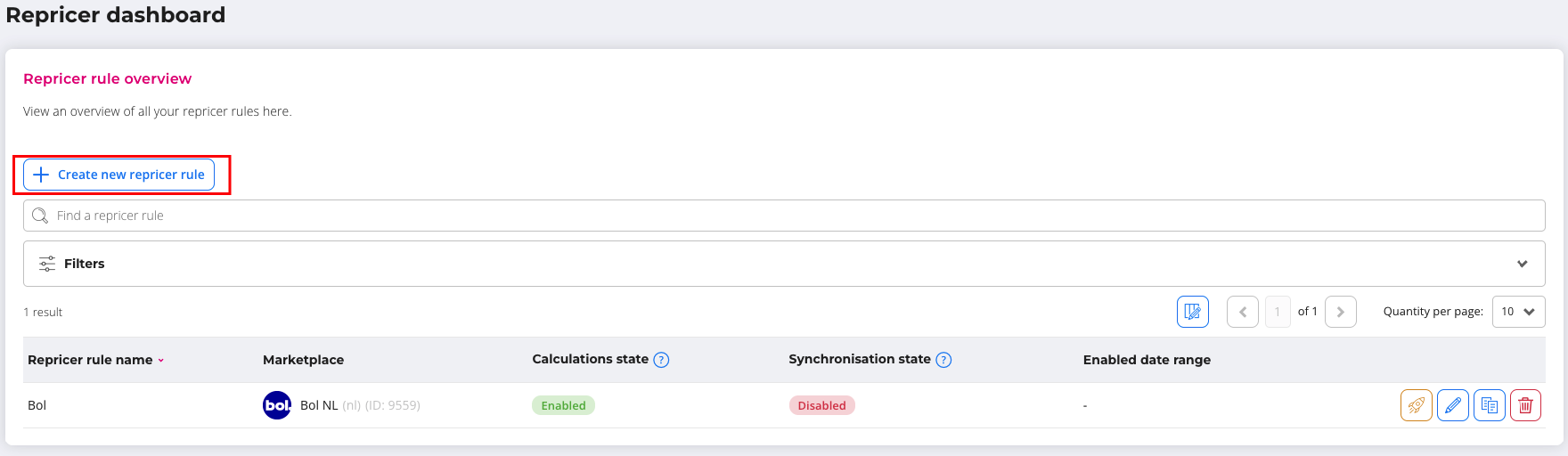Delete the Bol rule with the trash icon

(x=1525, y=405)
